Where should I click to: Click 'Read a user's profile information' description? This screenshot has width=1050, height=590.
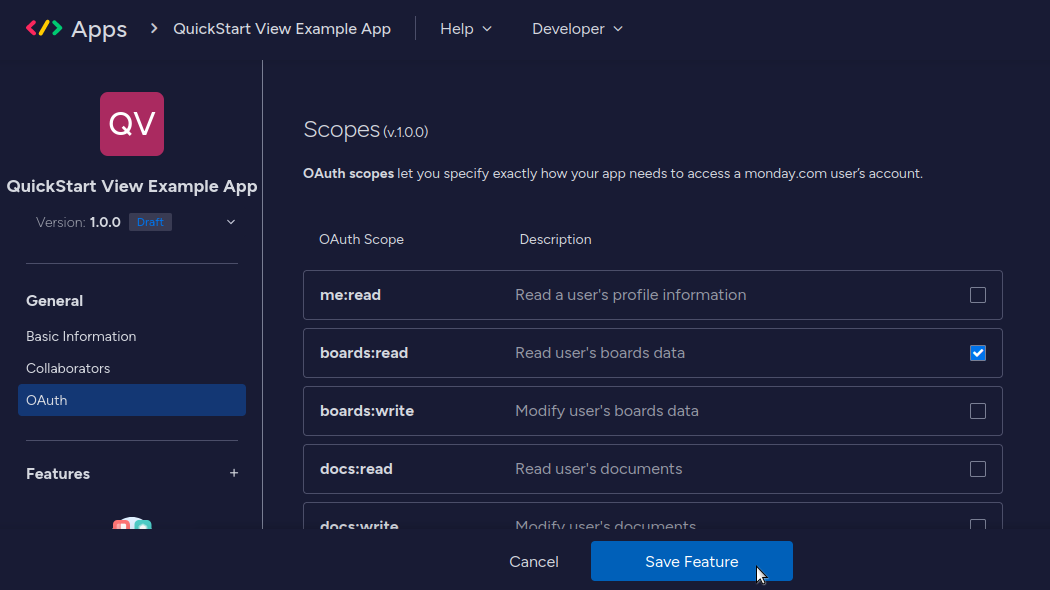coord(630,295)
